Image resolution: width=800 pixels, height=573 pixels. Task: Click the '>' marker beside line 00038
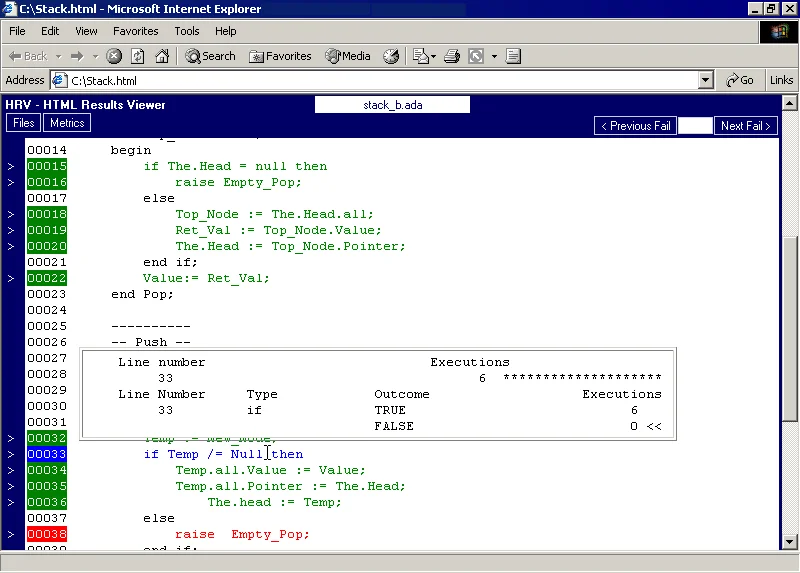[x=11, y=534]
